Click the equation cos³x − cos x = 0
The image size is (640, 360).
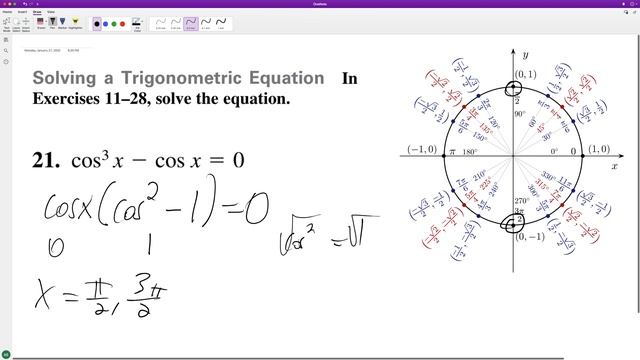coord(158,160)
